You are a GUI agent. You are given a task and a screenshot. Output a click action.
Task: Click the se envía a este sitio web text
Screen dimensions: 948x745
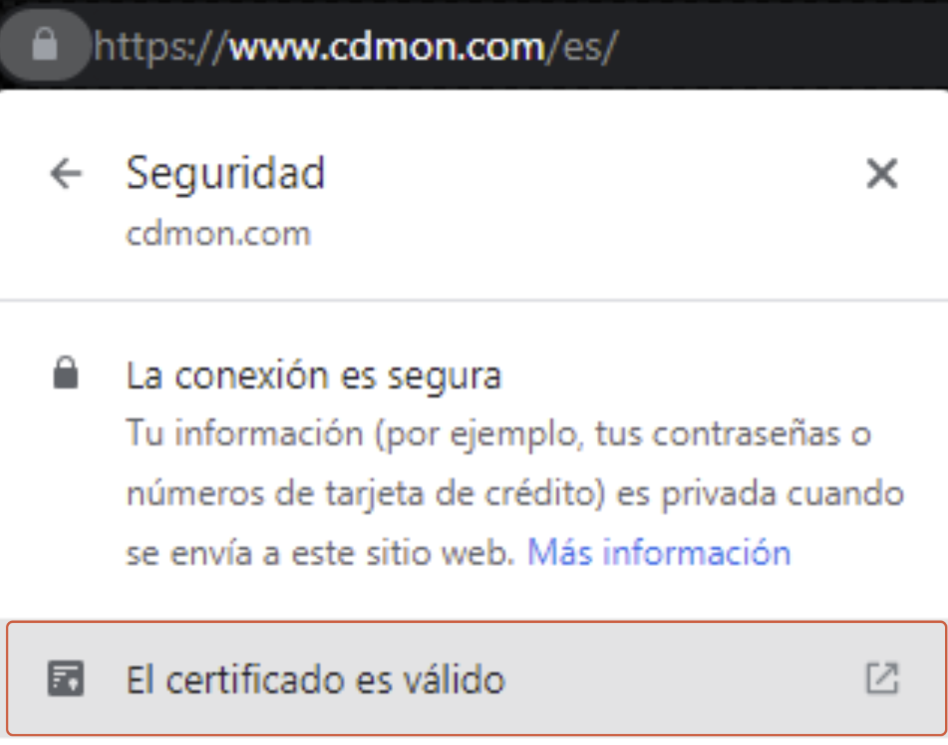[320, 552]
